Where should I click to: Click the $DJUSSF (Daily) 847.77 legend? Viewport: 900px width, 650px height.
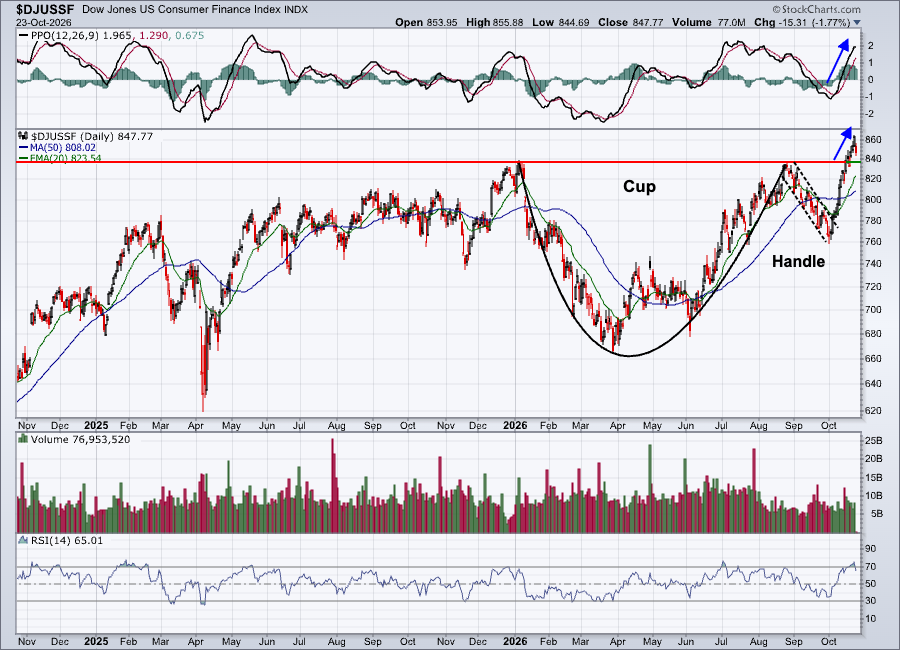click(x=92, y=136)
